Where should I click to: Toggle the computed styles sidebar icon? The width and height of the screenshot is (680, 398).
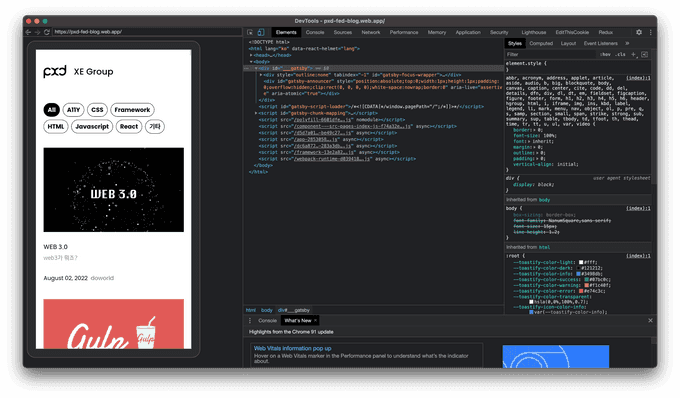(644, 55)
